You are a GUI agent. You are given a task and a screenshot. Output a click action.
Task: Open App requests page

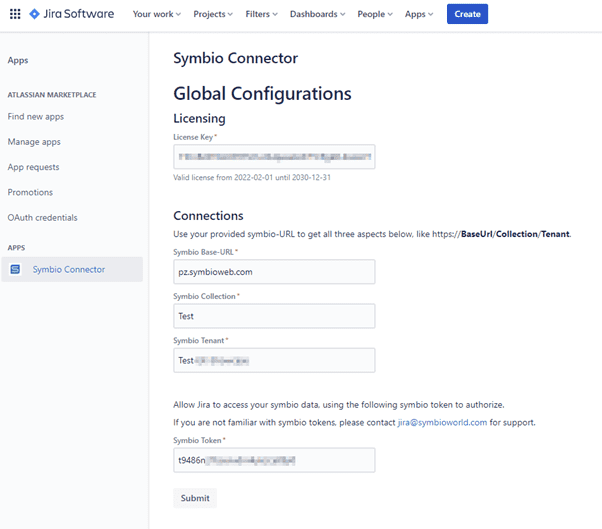click(33, 167)
